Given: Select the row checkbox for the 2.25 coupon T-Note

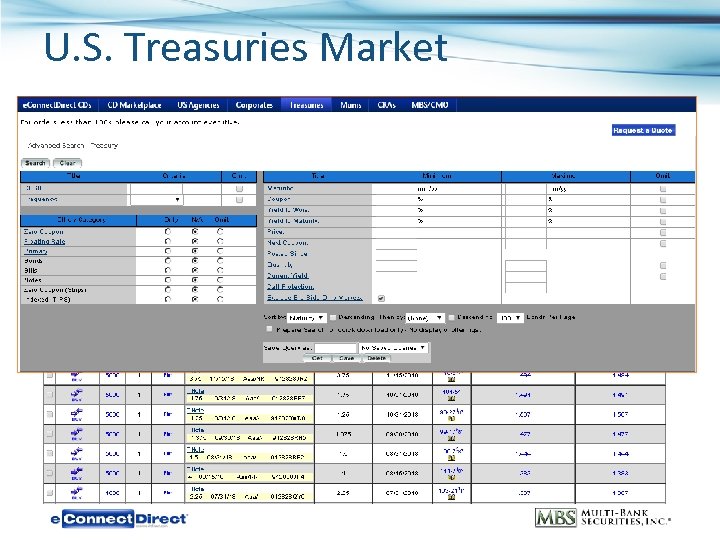Looking at the screenshot, I should tap(50, 493).
